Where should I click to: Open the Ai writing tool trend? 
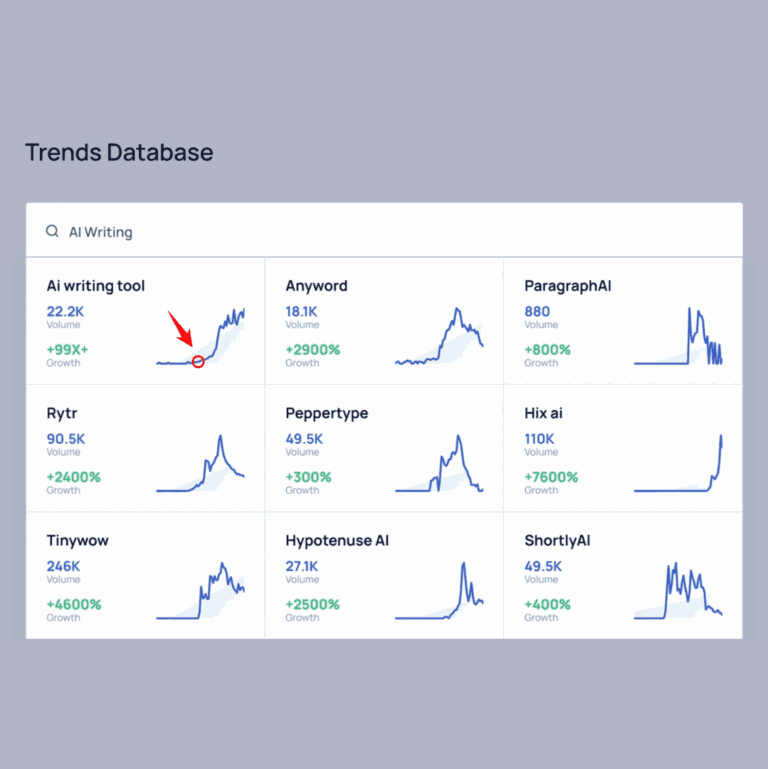pos(96,286)
